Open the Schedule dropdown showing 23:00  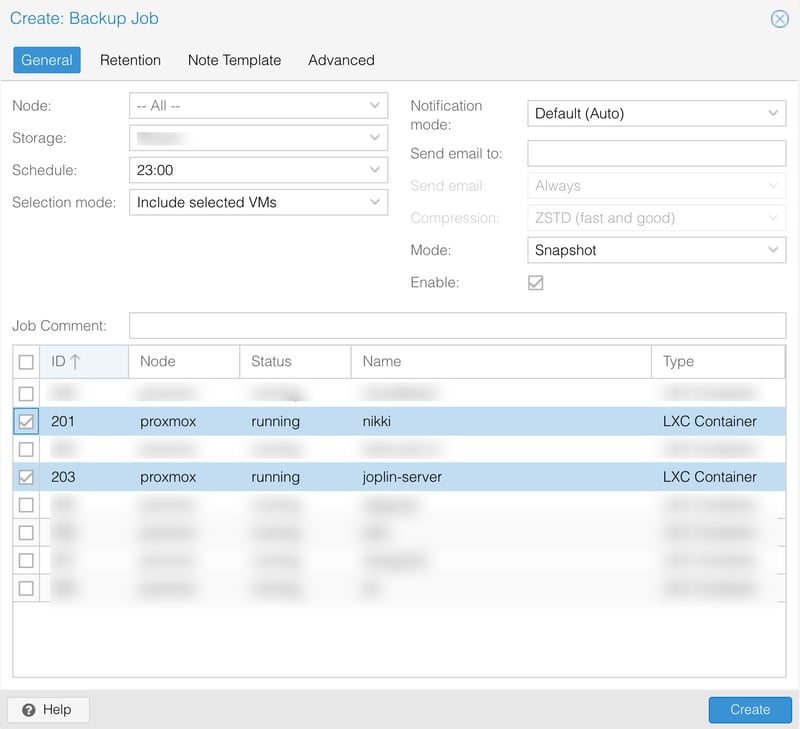(375, 170)
